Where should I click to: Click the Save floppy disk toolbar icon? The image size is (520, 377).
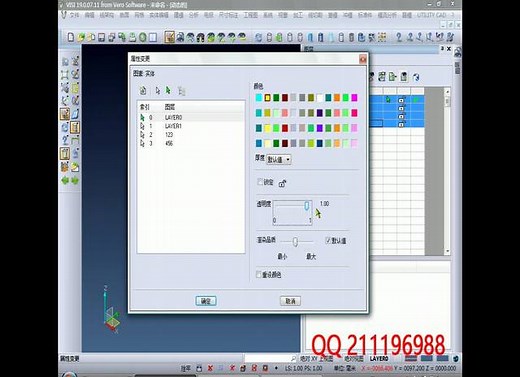point(101,37)
